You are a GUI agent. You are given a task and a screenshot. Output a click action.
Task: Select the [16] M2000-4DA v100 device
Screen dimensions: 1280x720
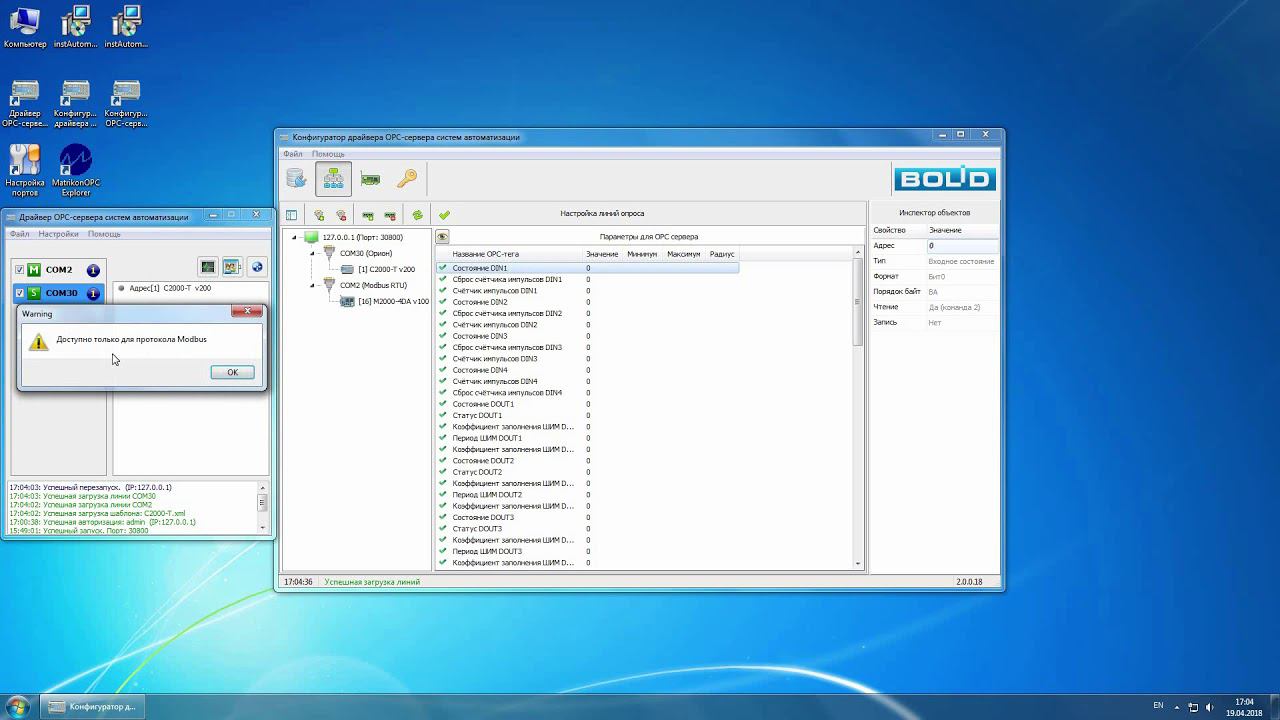[393, 302]
